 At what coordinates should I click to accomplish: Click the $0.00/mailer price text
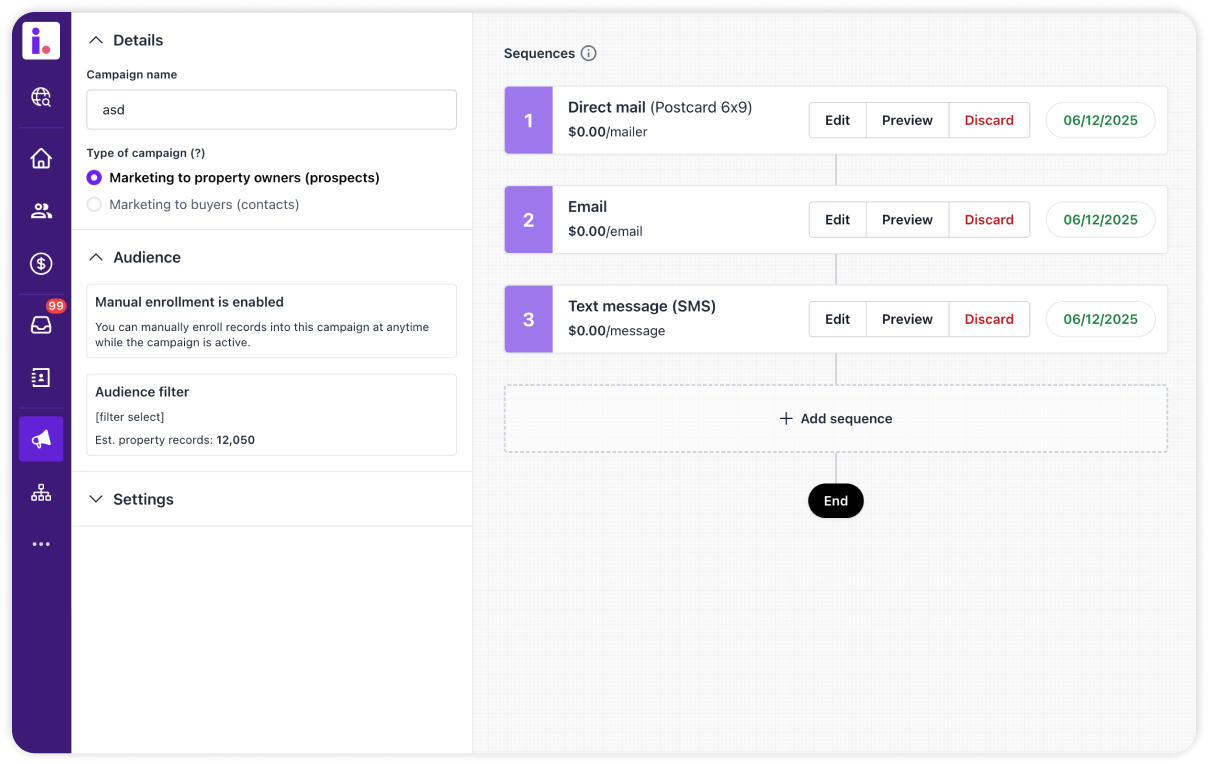tap(608, 132)
